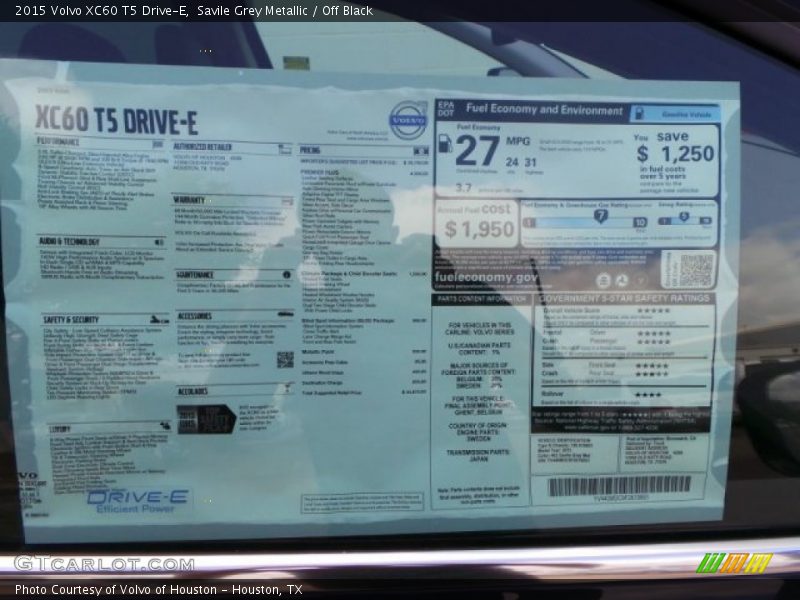The image size is (800, 600).
Task: Click the speaker icon by Audio & Technology
Action: click(x=160, y=242)
